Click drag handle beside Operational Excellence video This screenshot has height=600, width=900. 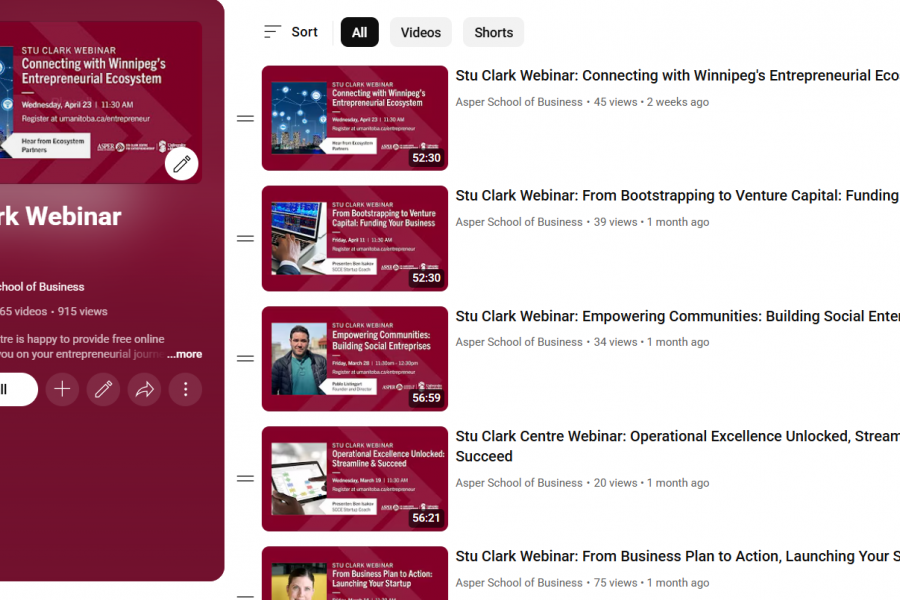(x=245, y=478)
